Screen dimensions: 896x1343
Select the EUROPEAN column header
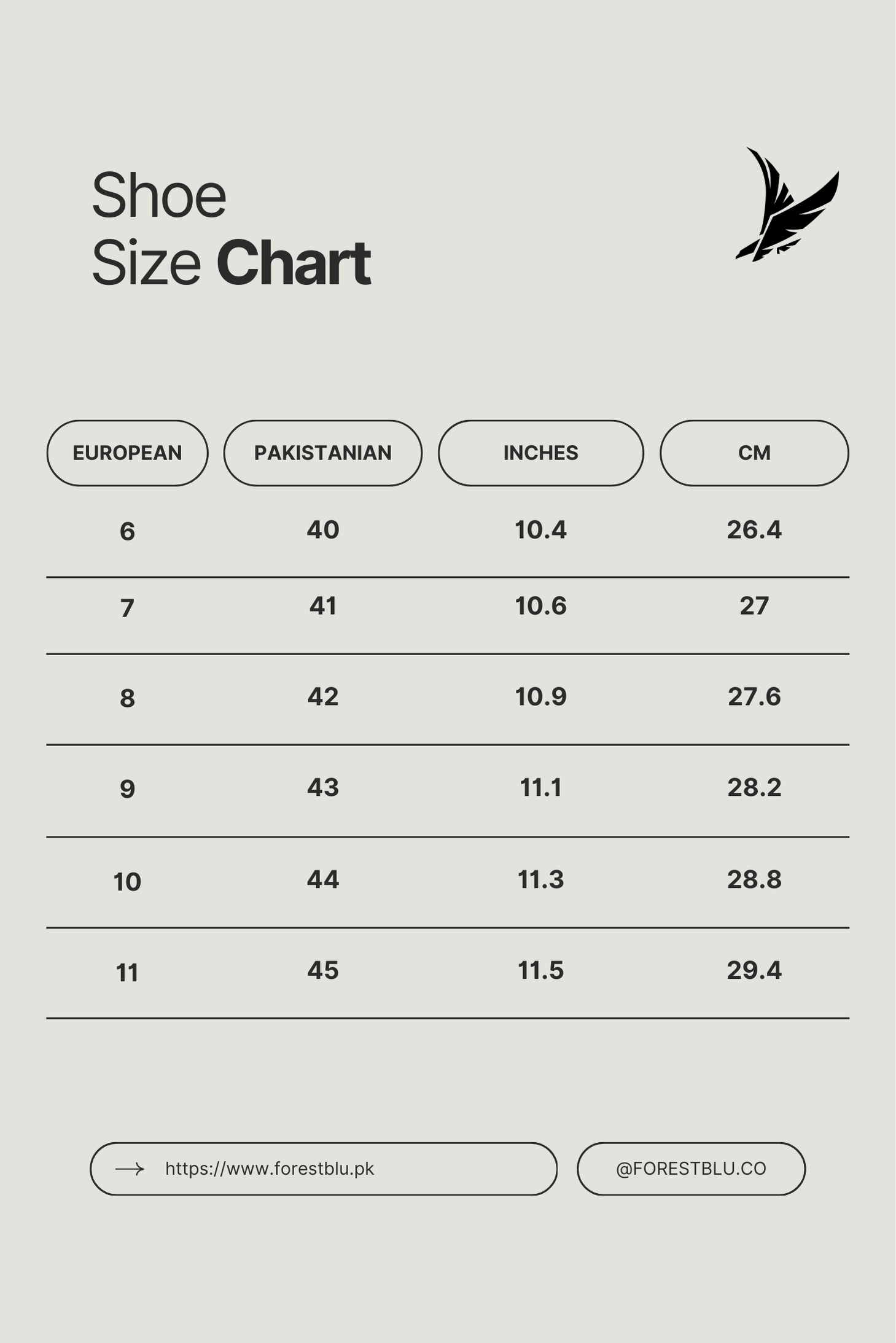point(127,453)
